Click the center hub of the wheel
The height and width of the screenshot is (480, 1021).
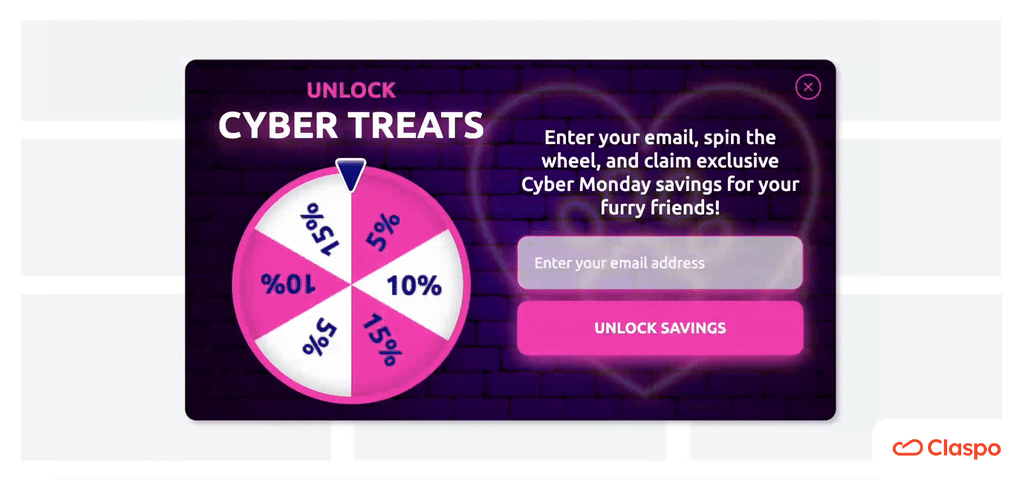coord(352,285)
